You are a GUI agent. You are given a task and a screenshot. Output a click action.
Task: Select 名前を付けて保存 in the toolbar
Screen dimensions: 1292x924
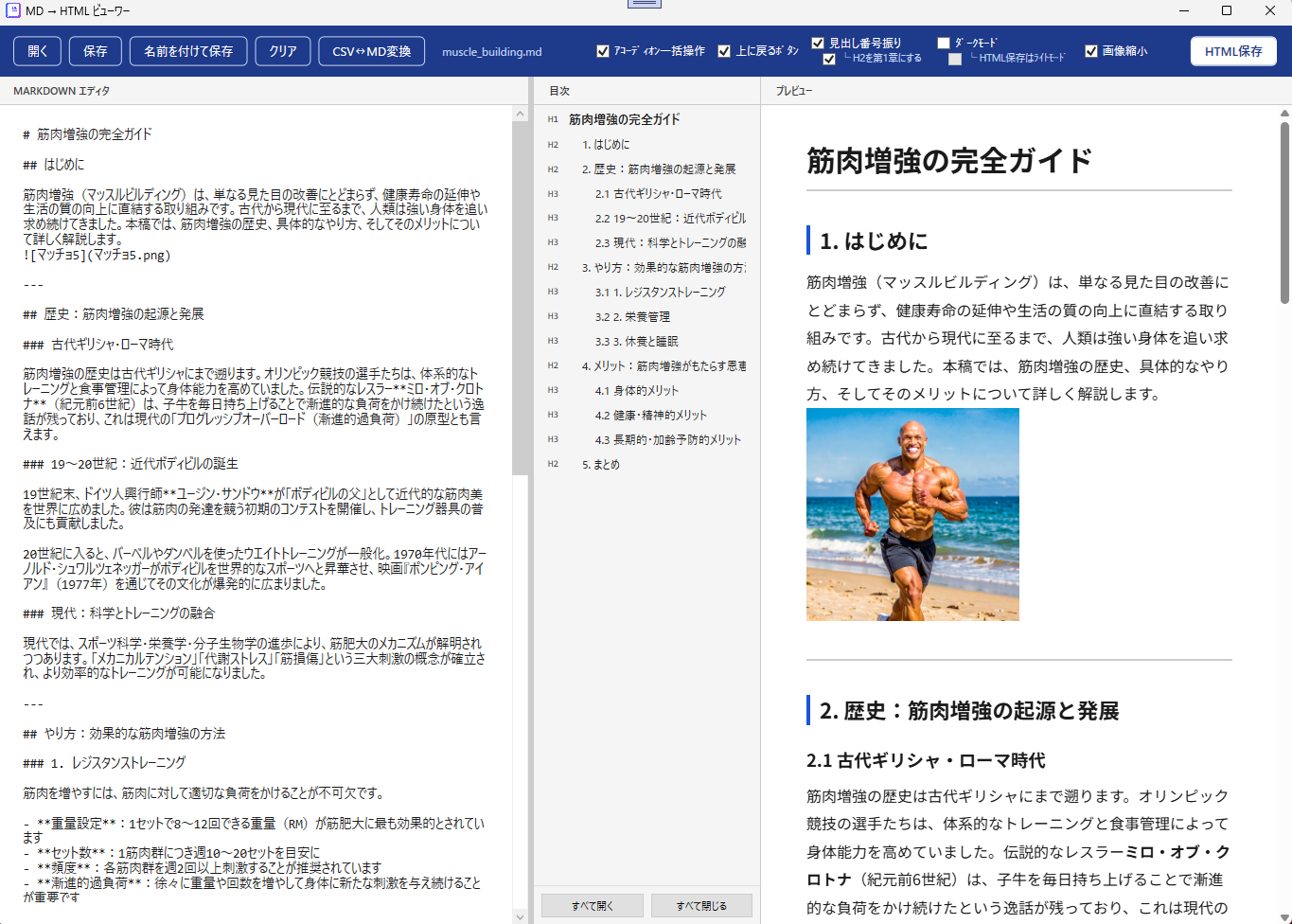coord(188,51)
